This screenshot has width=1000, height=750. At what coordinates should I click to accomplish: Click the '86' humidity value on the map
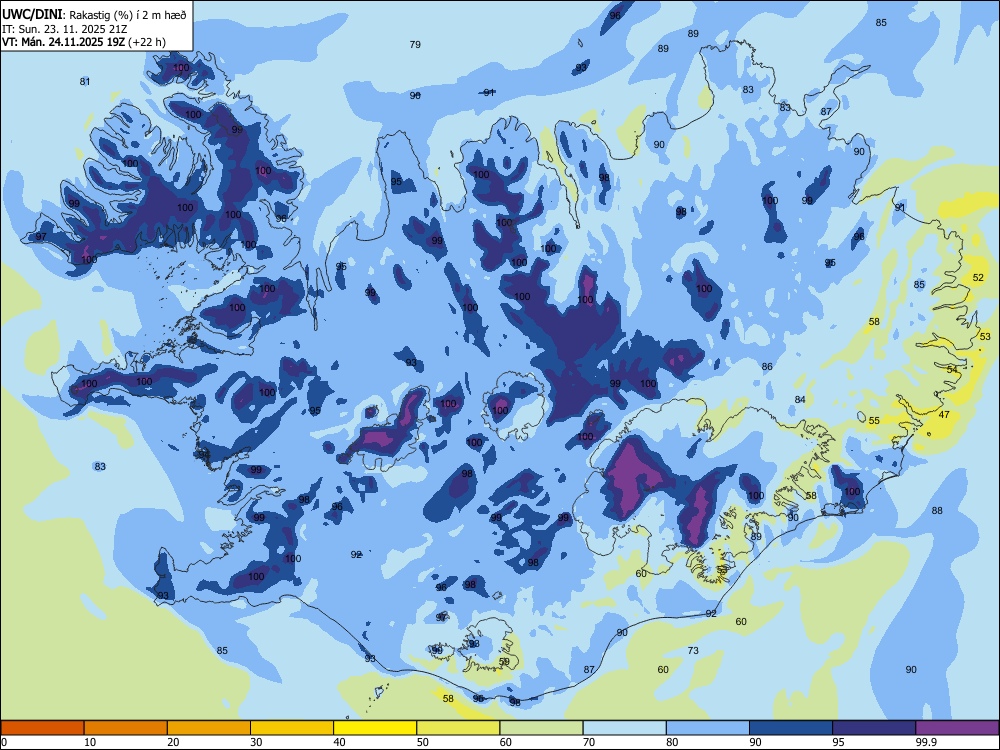[x=767, y=367]
